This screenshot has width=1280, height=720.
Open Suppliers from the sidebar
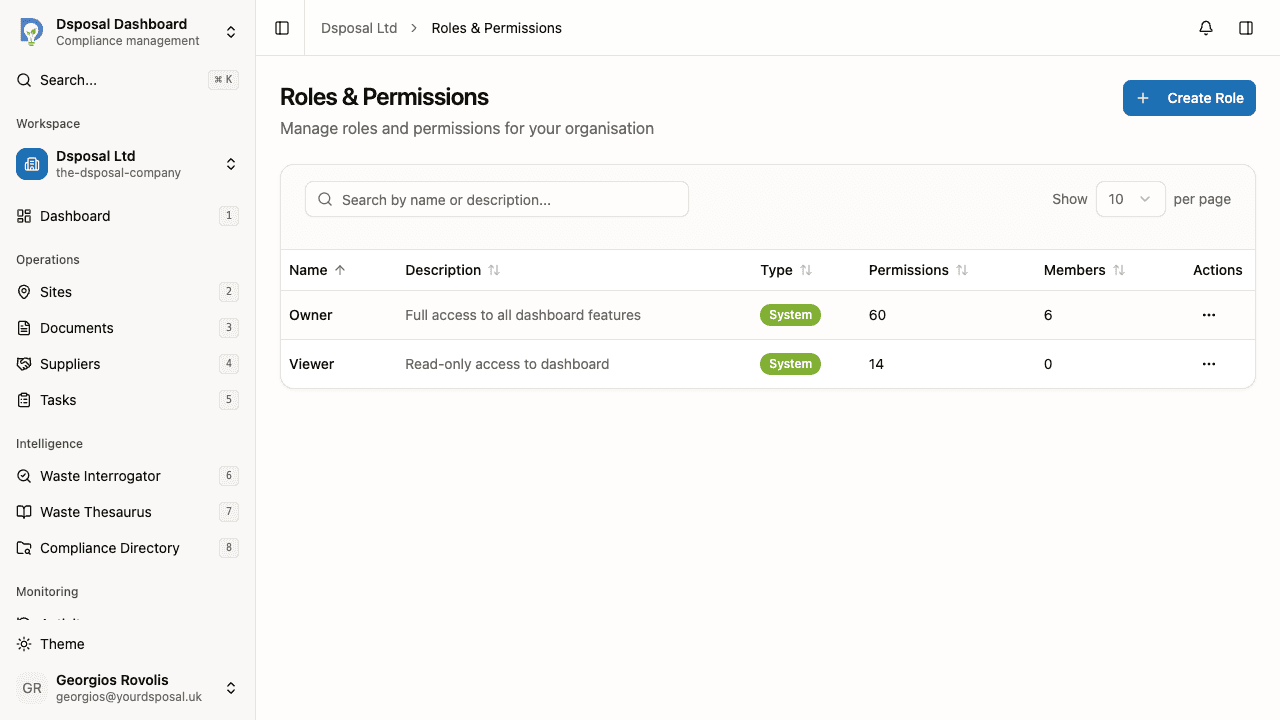(72, 364)
